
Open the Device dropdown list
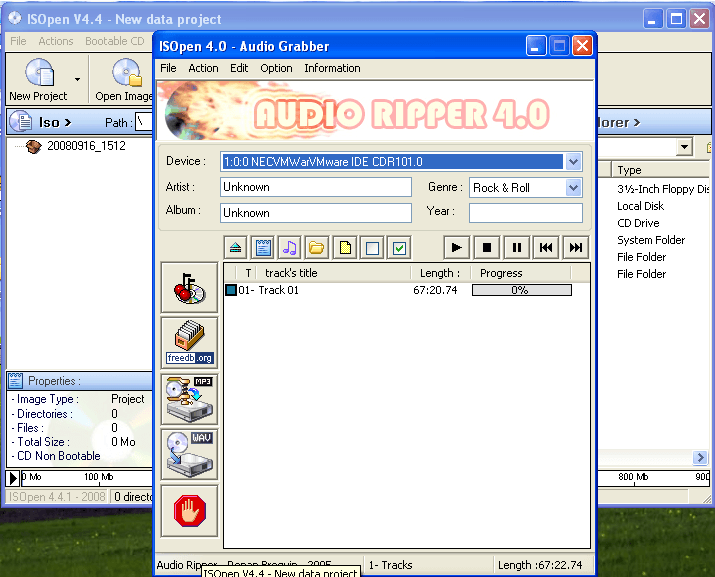pyautogui.click(x=573, y=161)
